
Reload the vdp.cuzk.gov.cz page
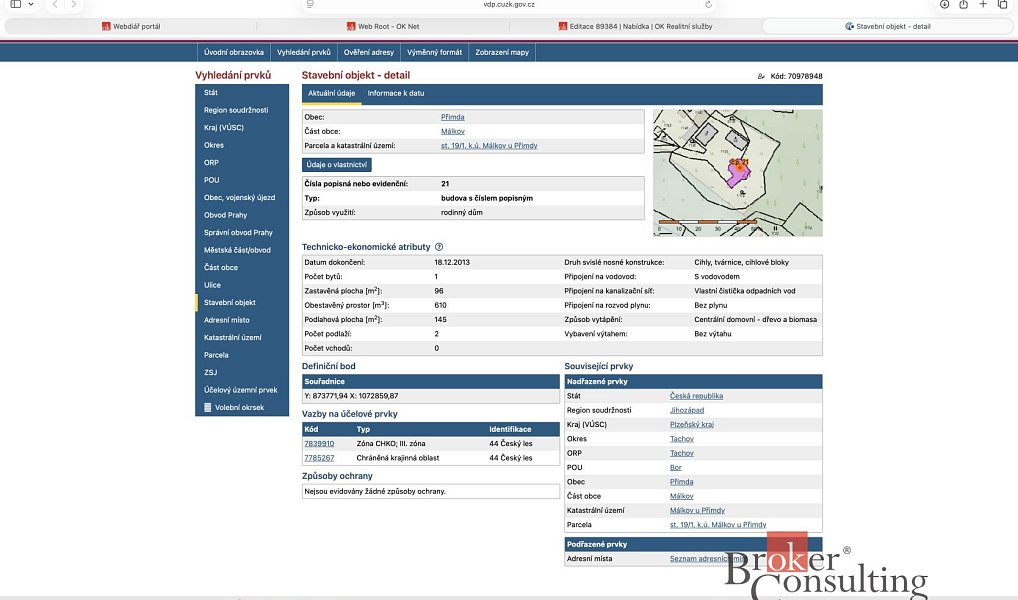(708, 5)
